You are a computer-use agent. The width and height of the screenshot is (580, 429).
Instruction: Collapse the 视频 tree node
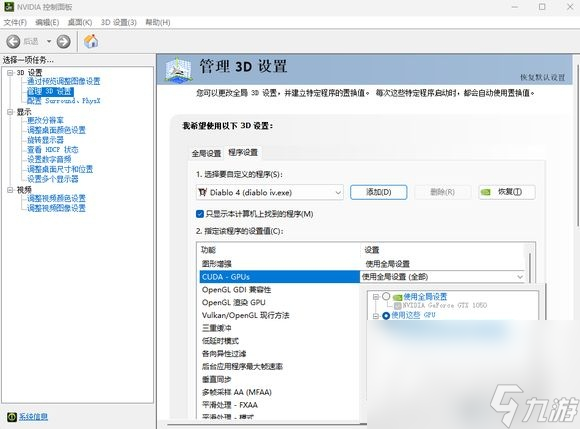click(10, 190)
